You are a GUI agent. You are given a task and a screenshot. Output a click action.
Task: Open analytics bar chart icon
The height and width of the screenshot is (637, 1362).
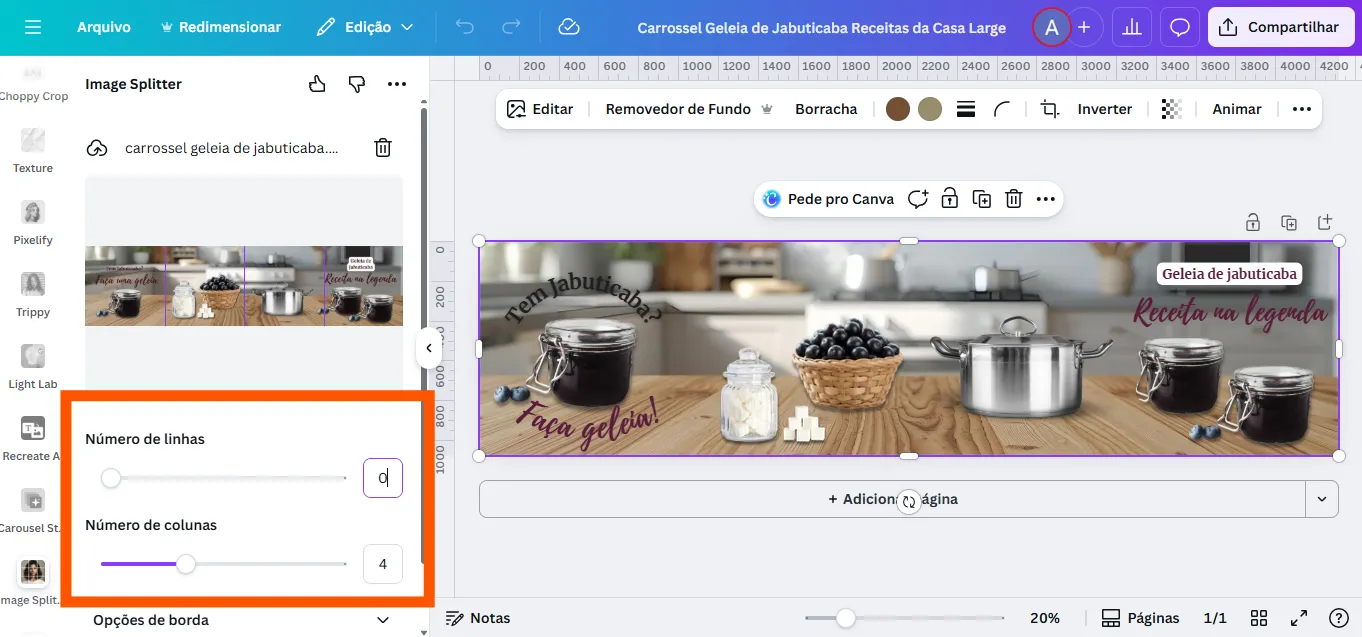click(x=1132, y=27)
